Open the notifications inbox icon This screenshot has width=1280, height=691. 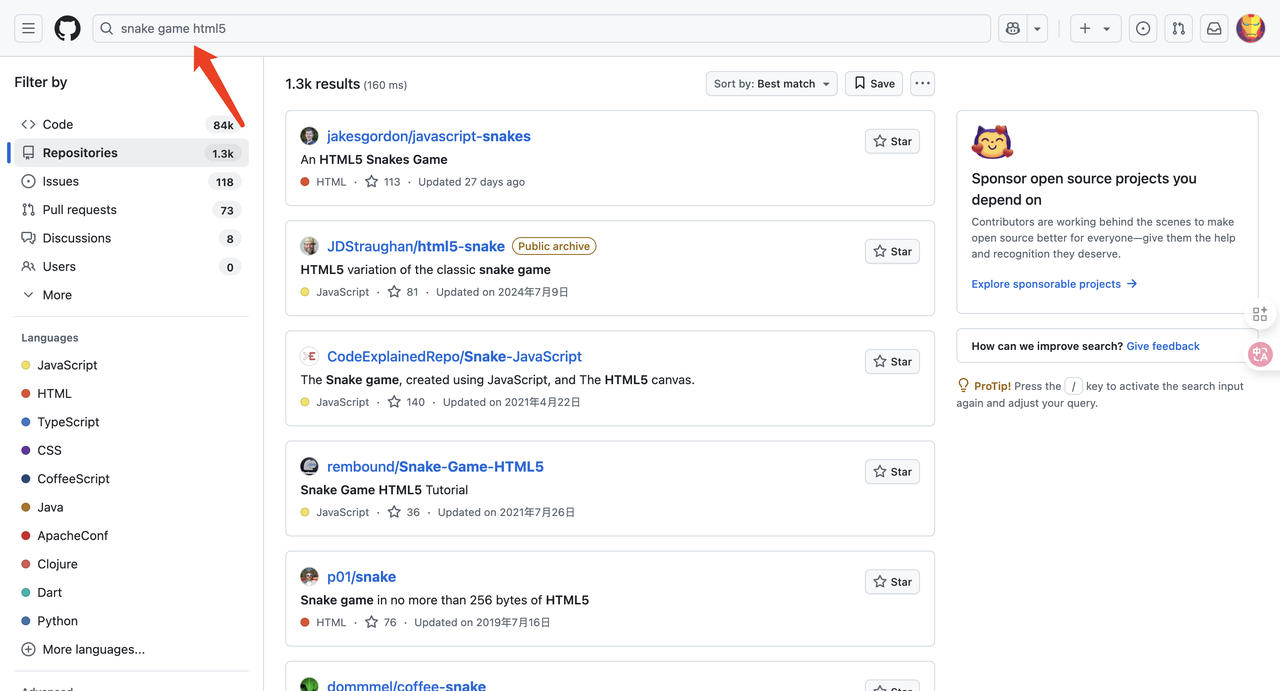pos(1214,29)
